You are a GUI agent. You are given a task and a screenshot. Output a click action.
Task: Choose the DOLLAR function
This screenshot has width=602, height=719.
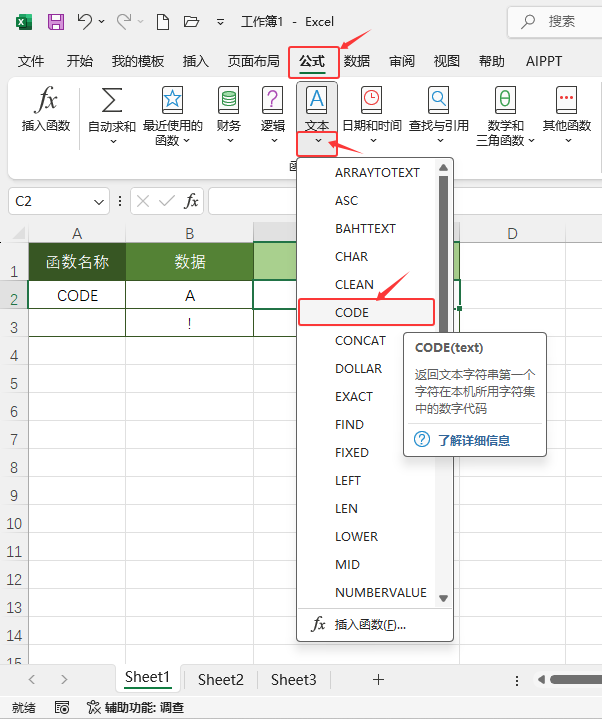[359, 368]
